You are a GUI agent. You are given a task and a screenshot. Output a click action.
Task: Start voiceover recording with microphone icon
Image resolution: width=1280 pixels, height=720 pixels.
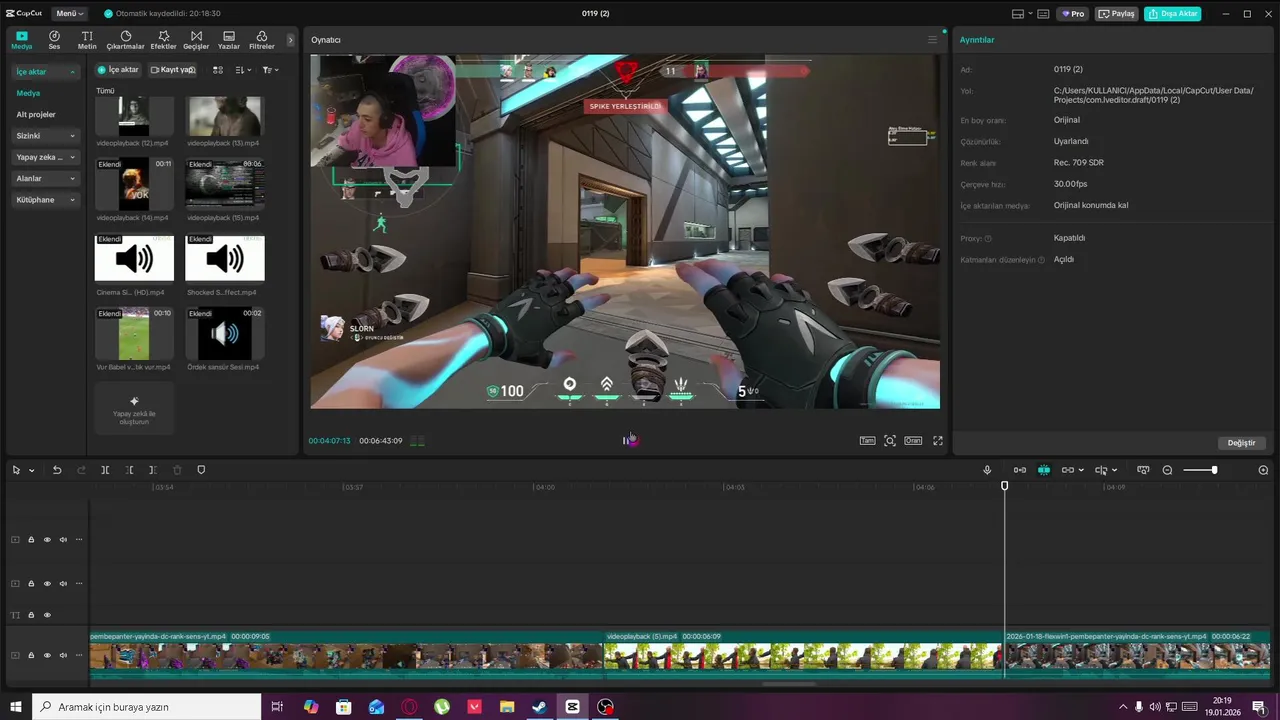987,470
